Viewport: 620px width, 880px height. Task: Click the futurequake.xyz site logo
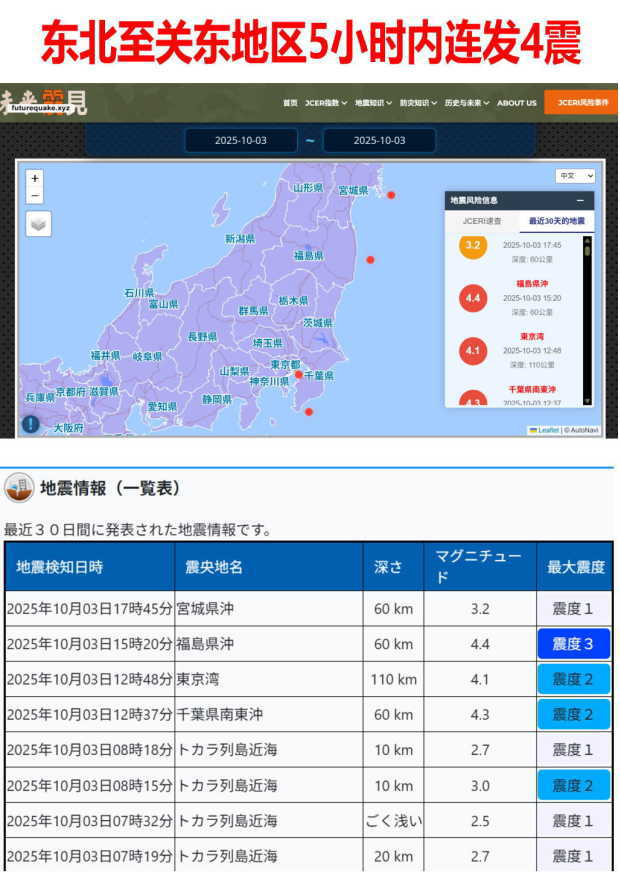(x=43, y=101)
